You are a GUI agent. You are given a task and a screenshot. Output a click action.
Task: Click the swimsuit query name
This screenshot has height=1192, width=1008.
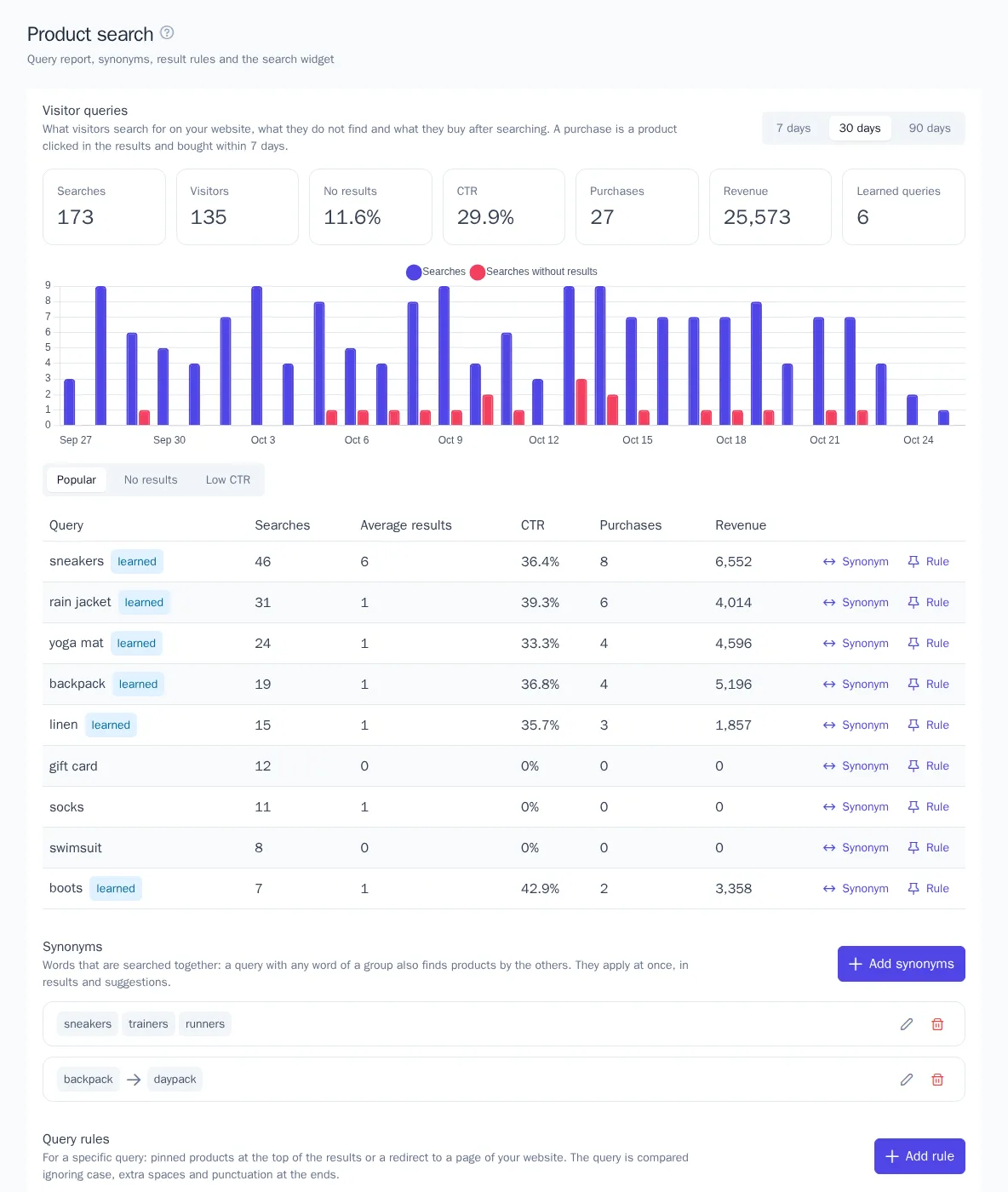tap(76, 848)
